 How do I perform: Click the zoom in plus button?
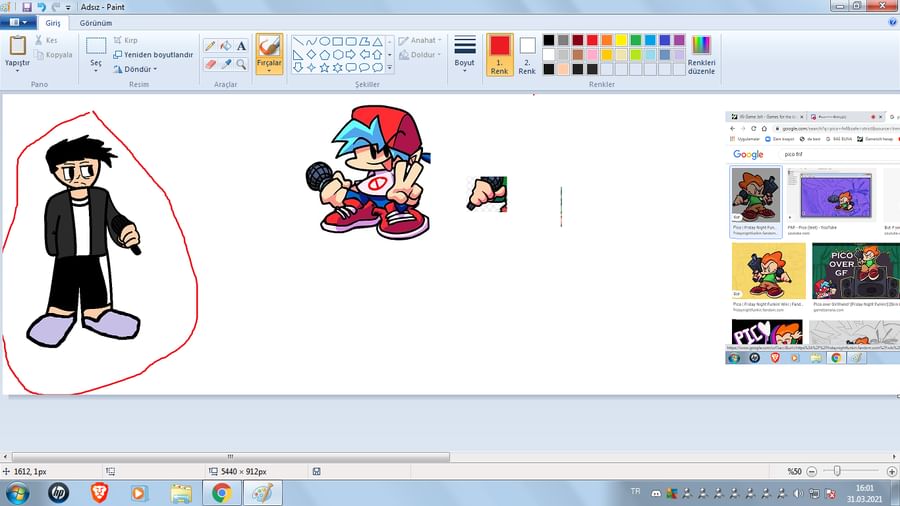(892, 472)
